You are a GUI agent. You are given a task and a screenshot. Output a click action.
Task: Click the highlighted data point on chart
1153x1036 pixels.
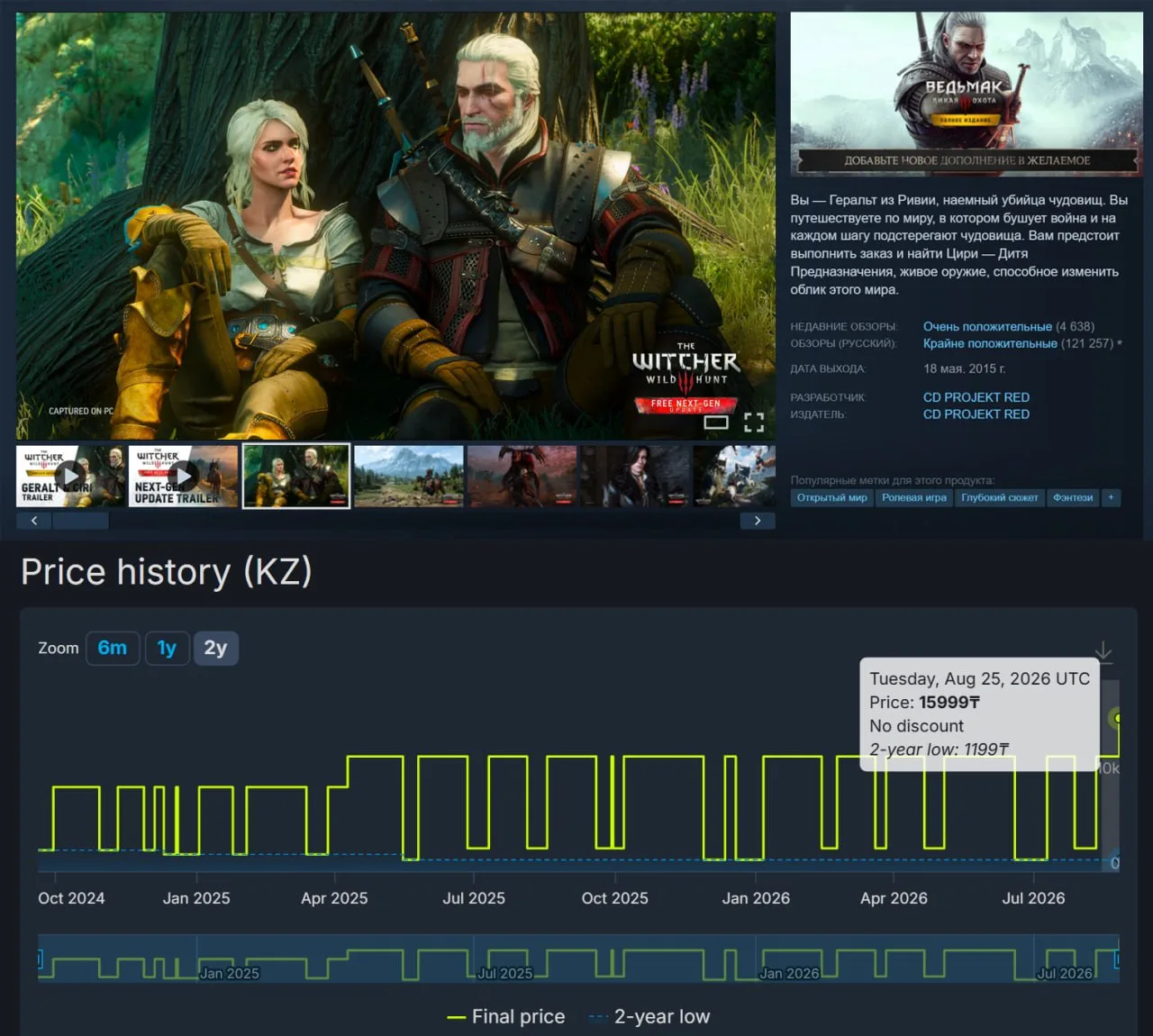[x=1118, y=718]
